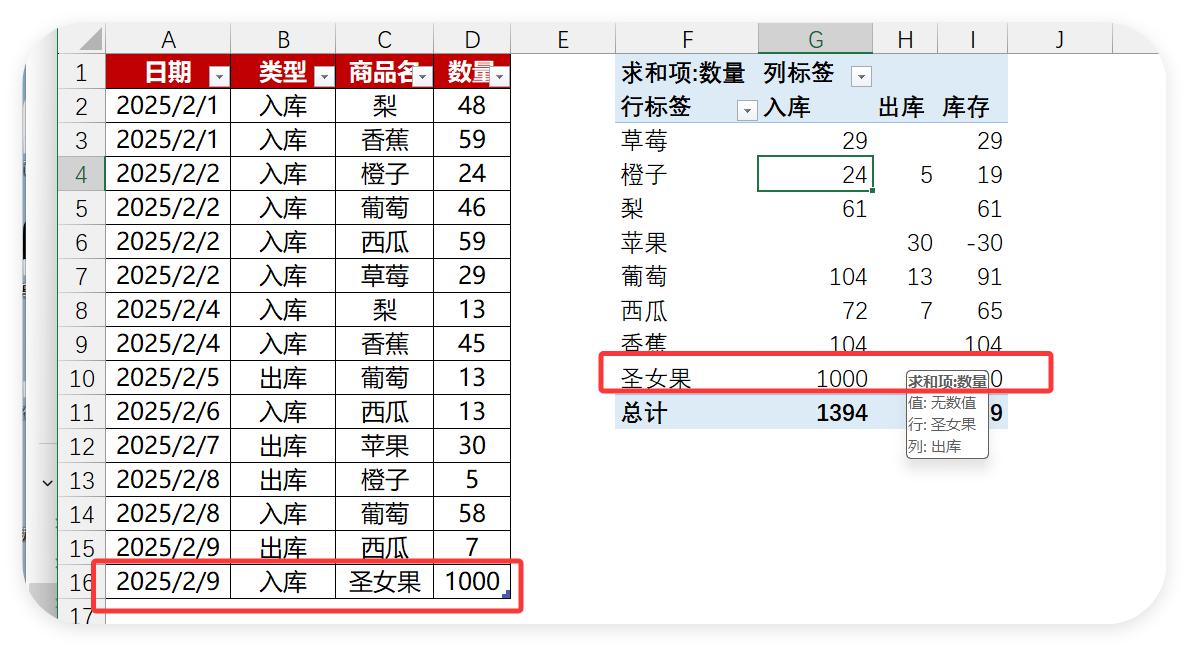Click cell A16 date 2025/2/9
Image resolution: width=1188 pixels, height=646 pixels.
(168, 582)
